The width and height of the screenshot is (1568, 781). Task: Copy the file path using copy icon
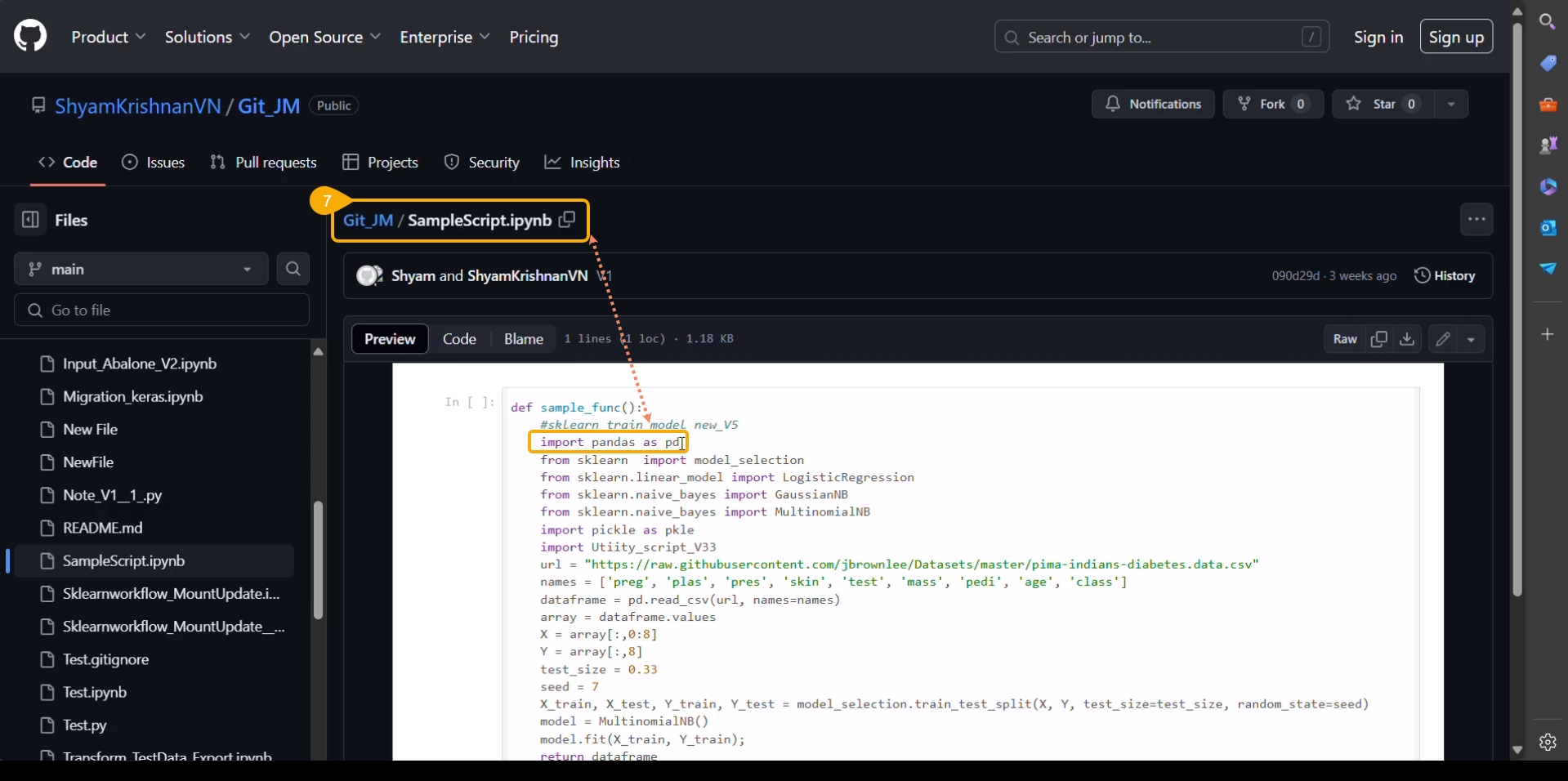[567, 221]
